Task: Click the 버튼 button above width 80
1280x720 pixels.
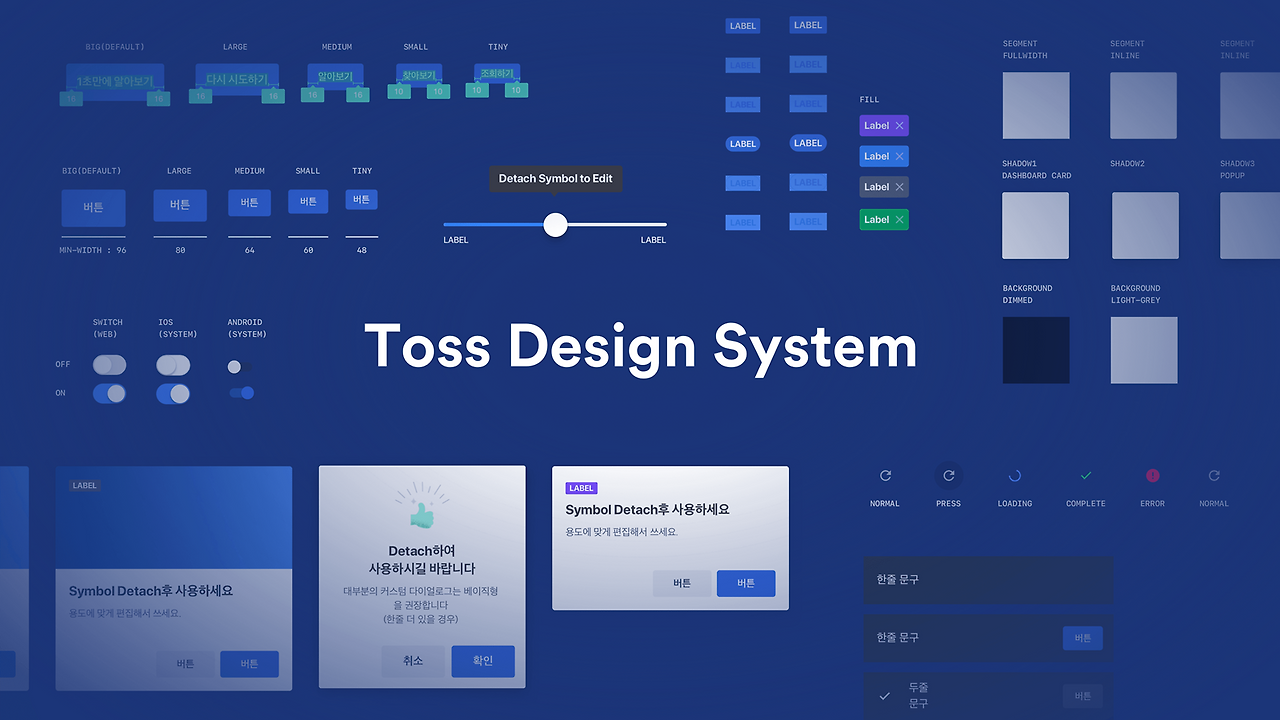Action: pos(180,205)
